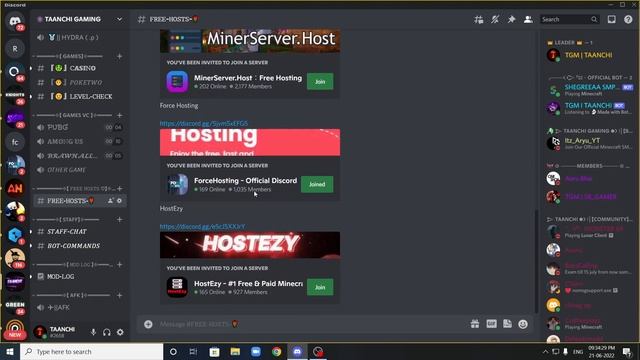
Task: Open Nitro gift icon in message bar
Action: tap(475, 324)
